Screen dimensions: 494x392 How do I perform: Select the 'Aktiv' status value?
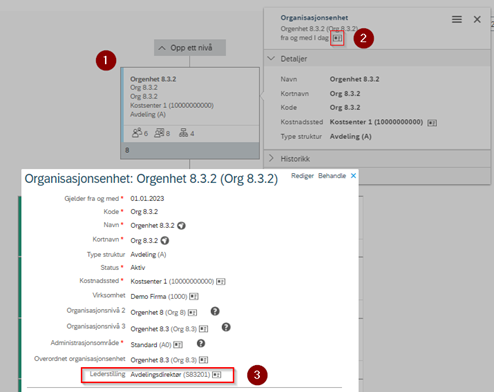[138, 268]
